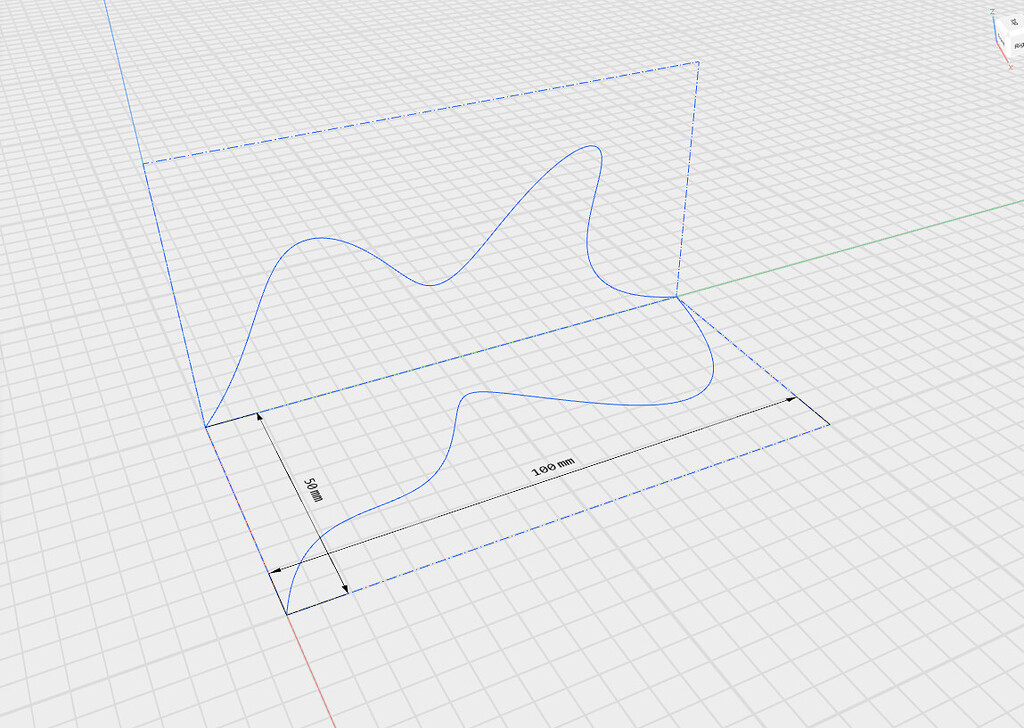Select the Z axis label on the view cube
Viewport: 1024px width, 728px height.
pyautogui.click(x=993, y=10)
